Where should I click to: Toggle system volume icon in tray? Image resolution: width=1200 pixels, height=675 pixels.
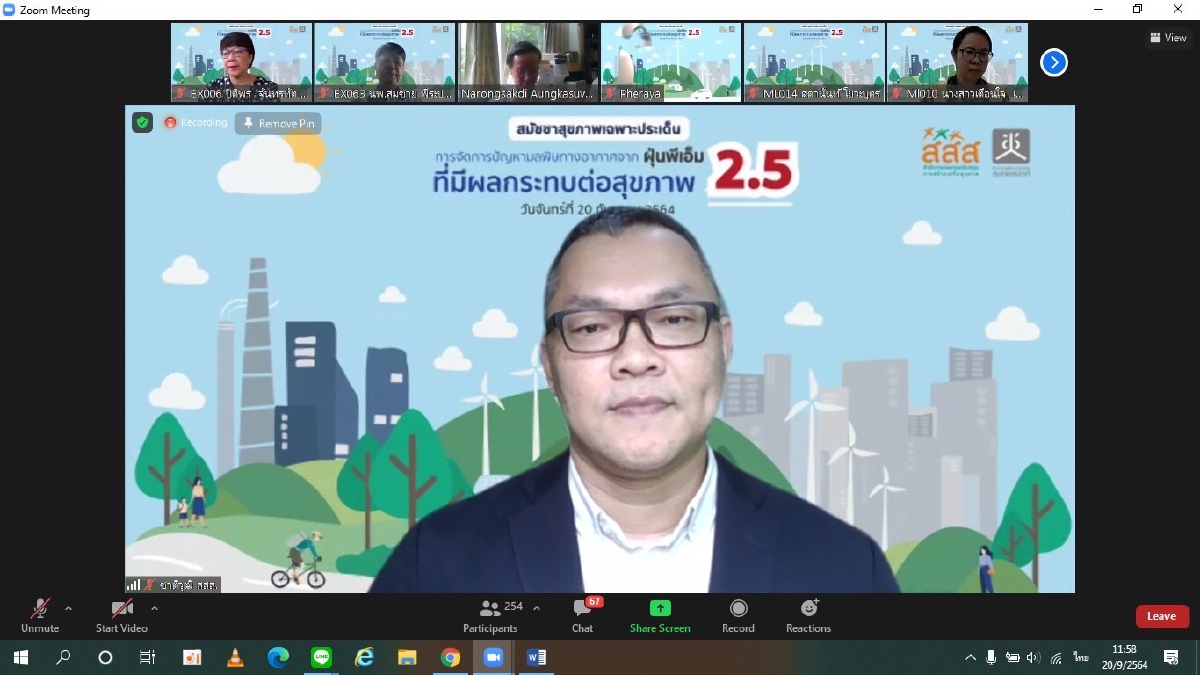(x=1033, y=657)
